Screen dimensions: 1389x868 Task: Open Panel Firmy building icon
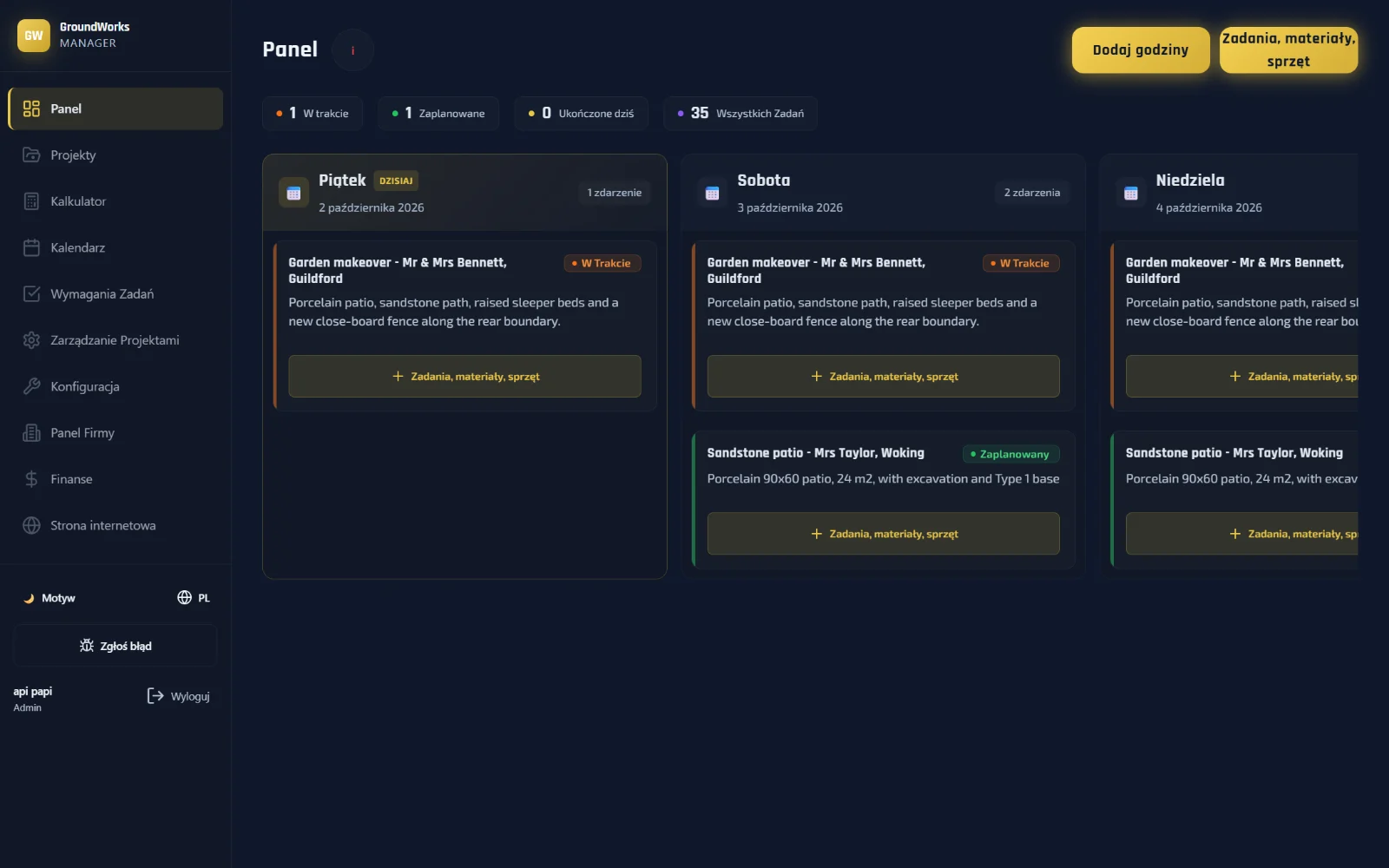[31, 432]
